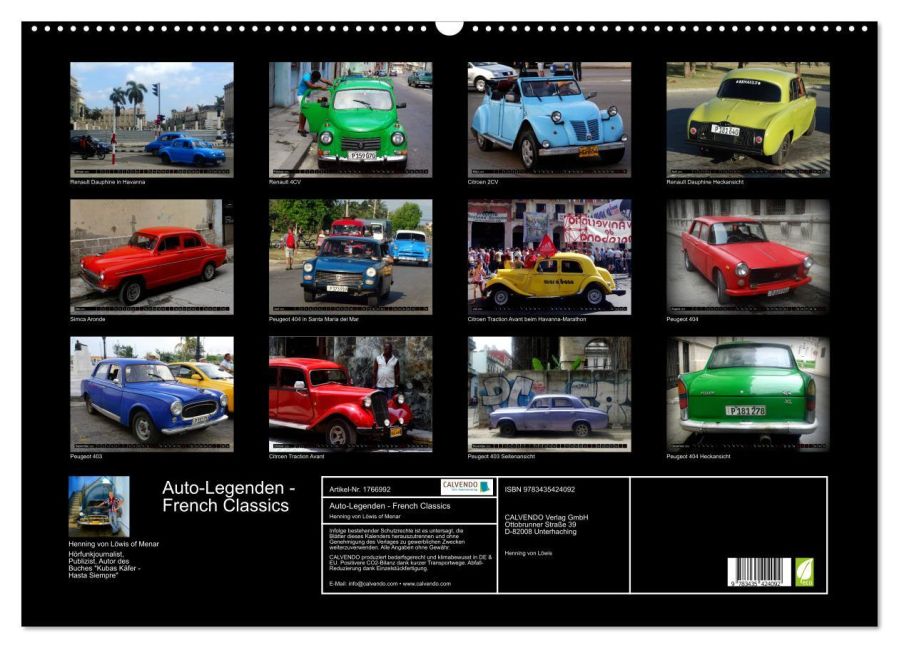
Task: Click the green eco leaf logo
Action: coord(804,572)
